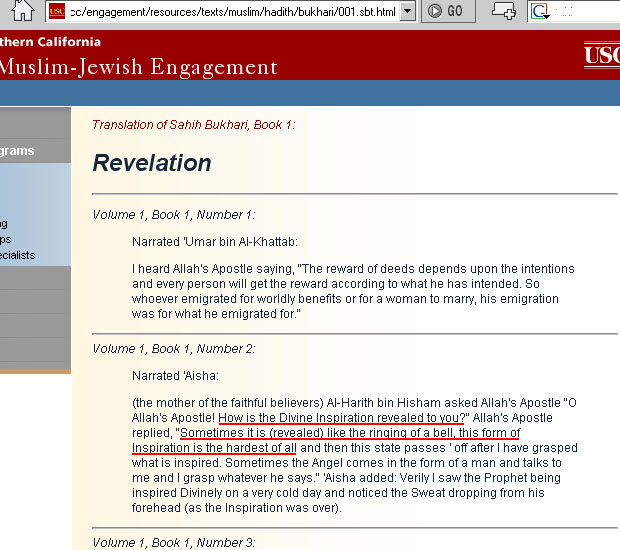
Task: Click underlined 'like the ringing of a bell' text
Action: pyautogui.click(x=389, y=433)
